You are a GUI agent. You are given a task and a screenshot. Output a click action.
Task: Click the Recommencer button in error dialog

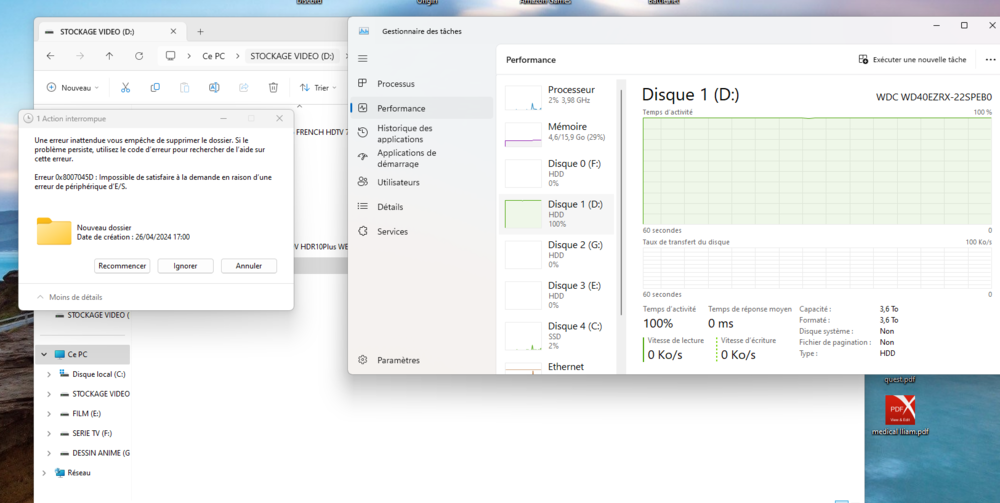coord(122,266)
